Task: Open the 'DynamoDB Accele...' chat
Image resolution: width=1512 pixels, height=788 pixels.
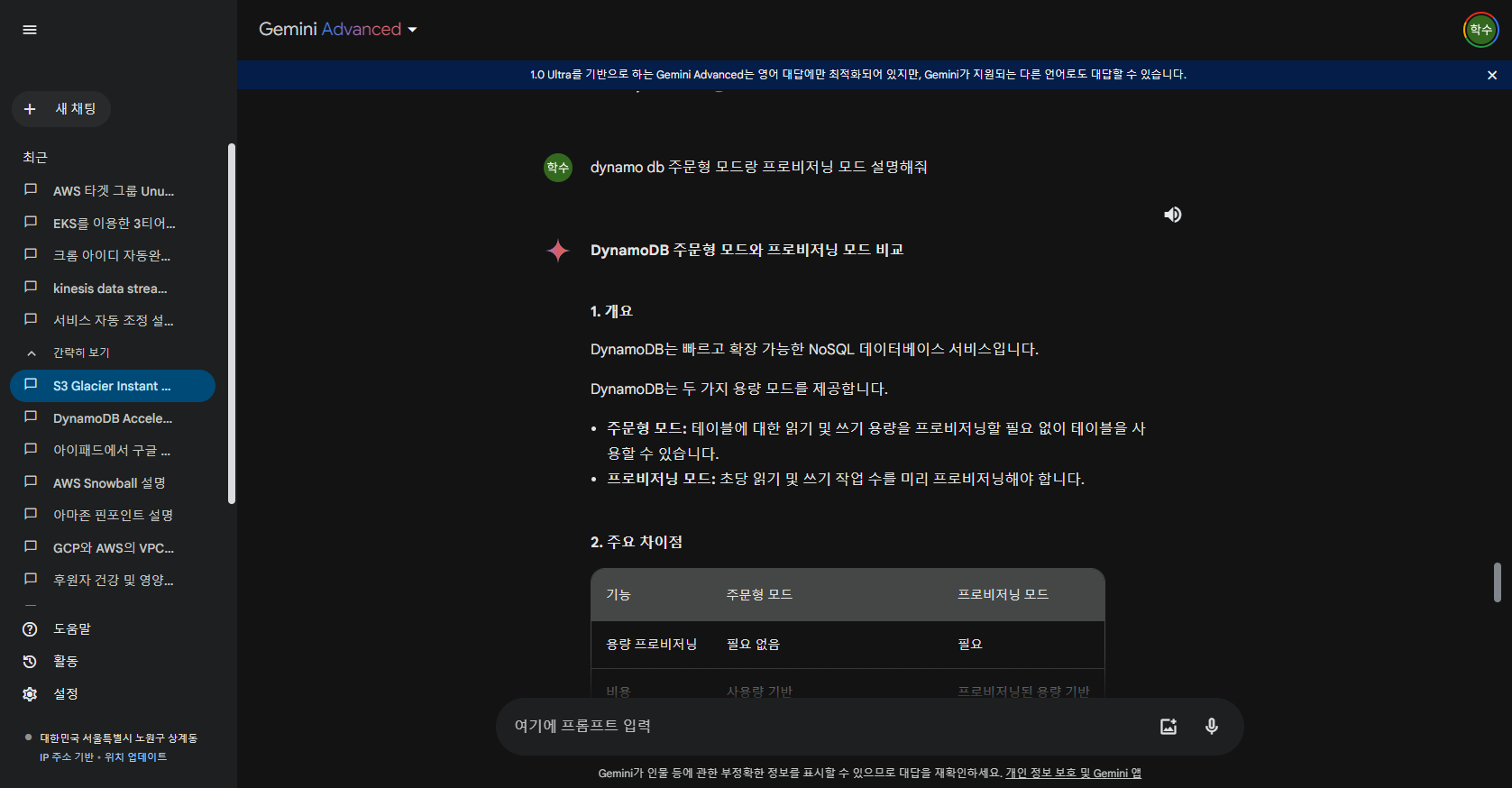Action: pos(113,418)
